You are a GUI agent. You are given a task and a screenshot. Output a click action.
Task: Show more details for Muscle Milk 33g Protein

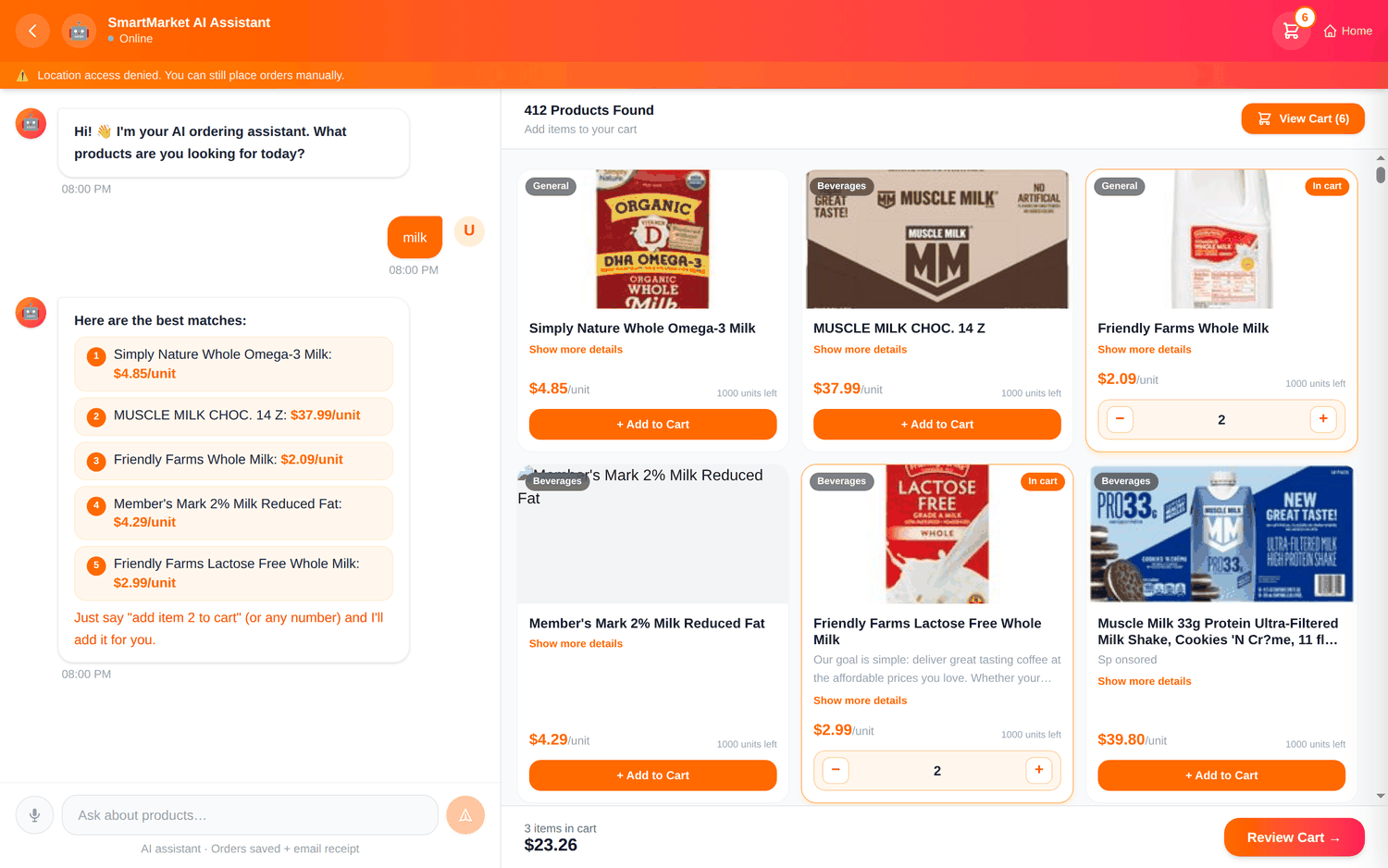coord(1145,681)
